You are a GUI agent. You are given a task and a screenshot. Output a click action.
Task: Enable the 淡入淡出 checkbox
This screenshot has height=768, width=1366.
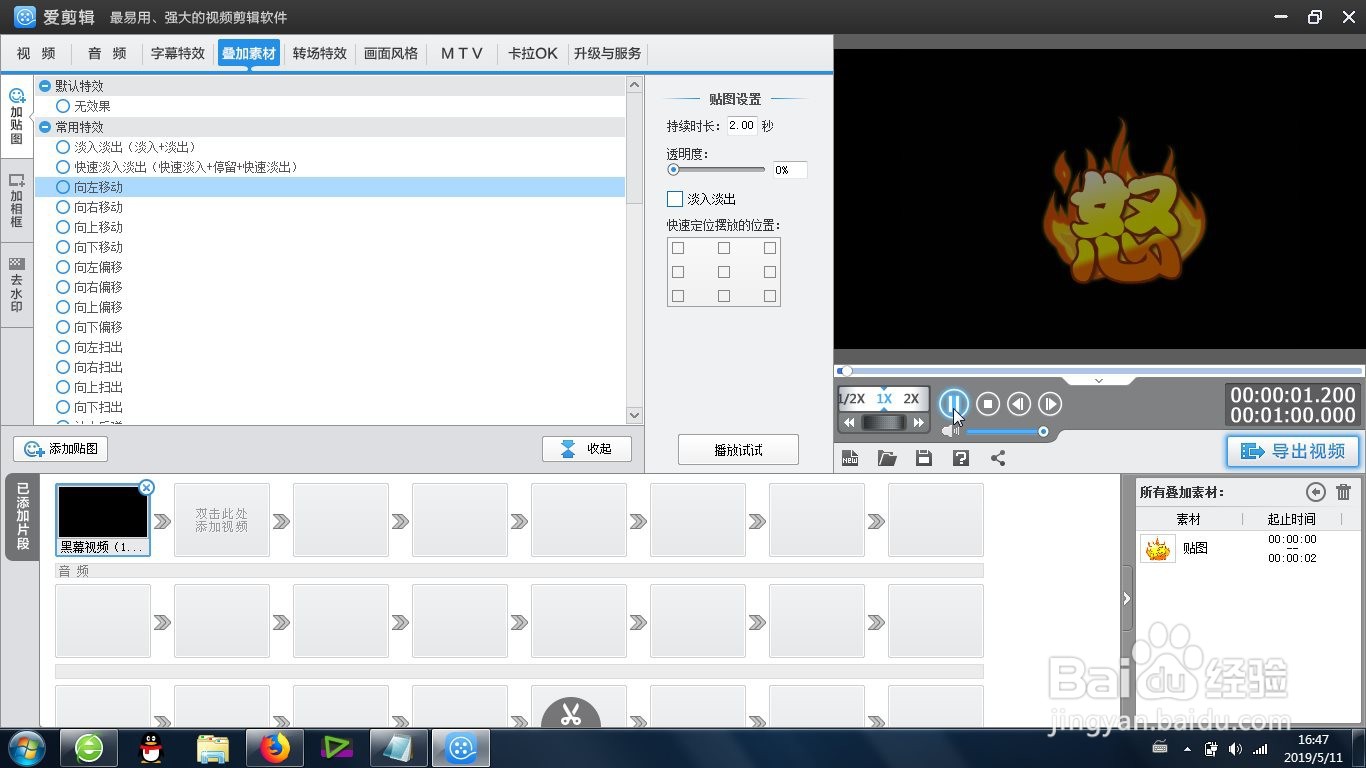click(674, 199)
